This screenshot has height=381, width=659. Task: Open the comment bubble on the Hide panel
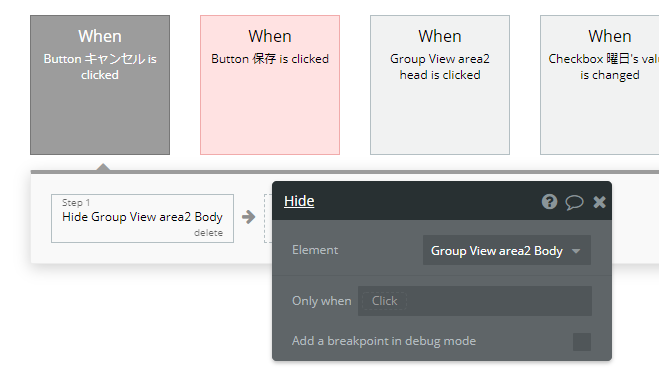(574, 202)
